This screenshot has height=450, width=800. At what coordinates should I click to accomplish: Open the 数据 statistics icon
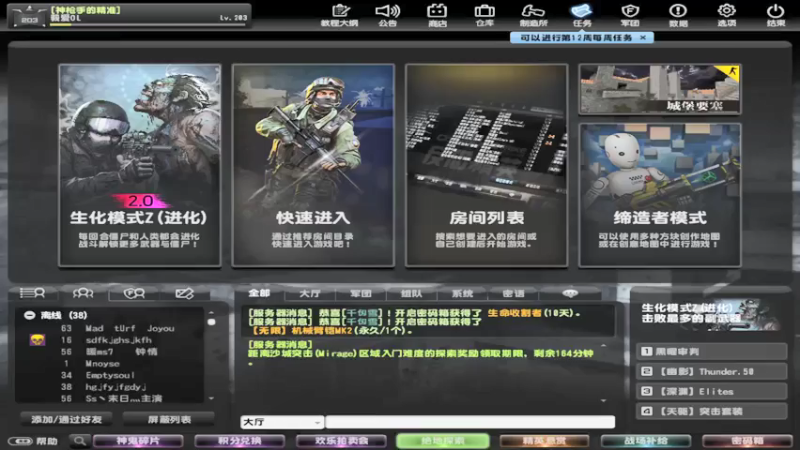(x=678, y=15)
